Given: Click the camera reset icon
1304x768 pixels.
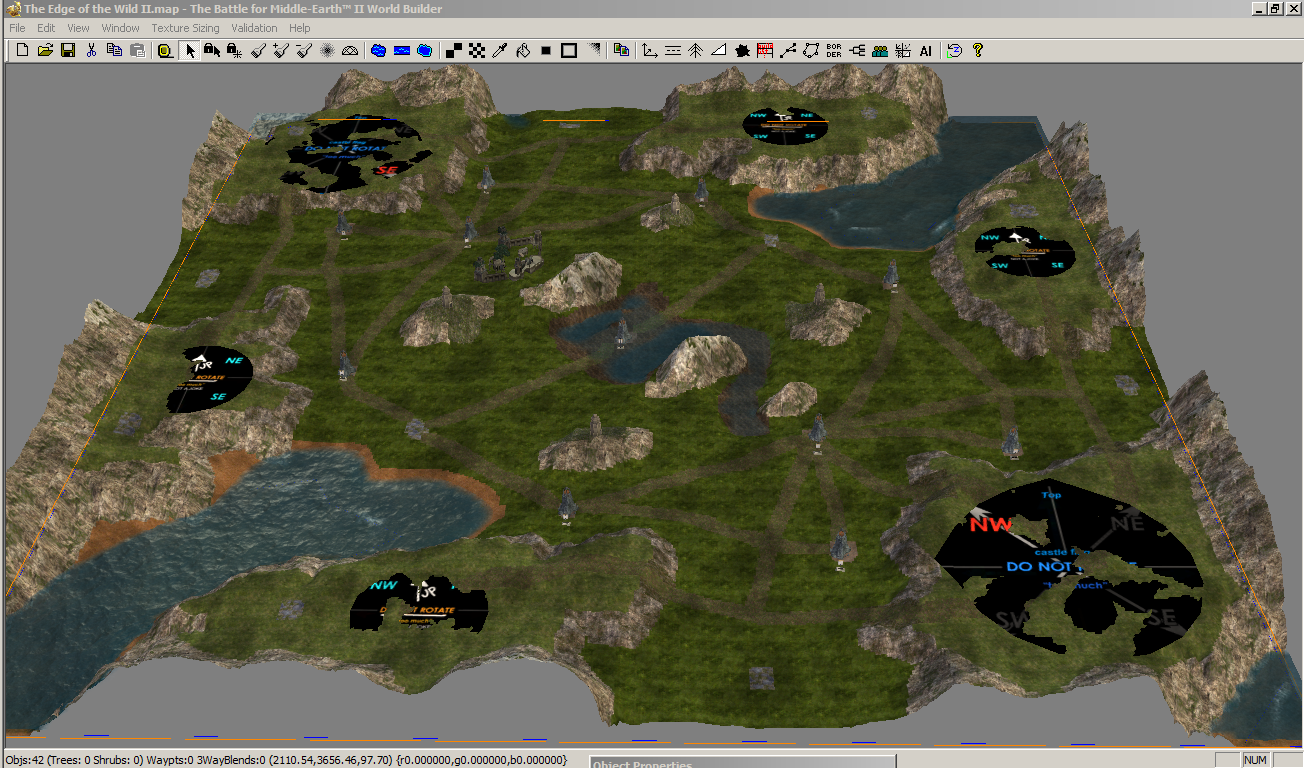Looking at the screenshot, I should tap(956, 50).
